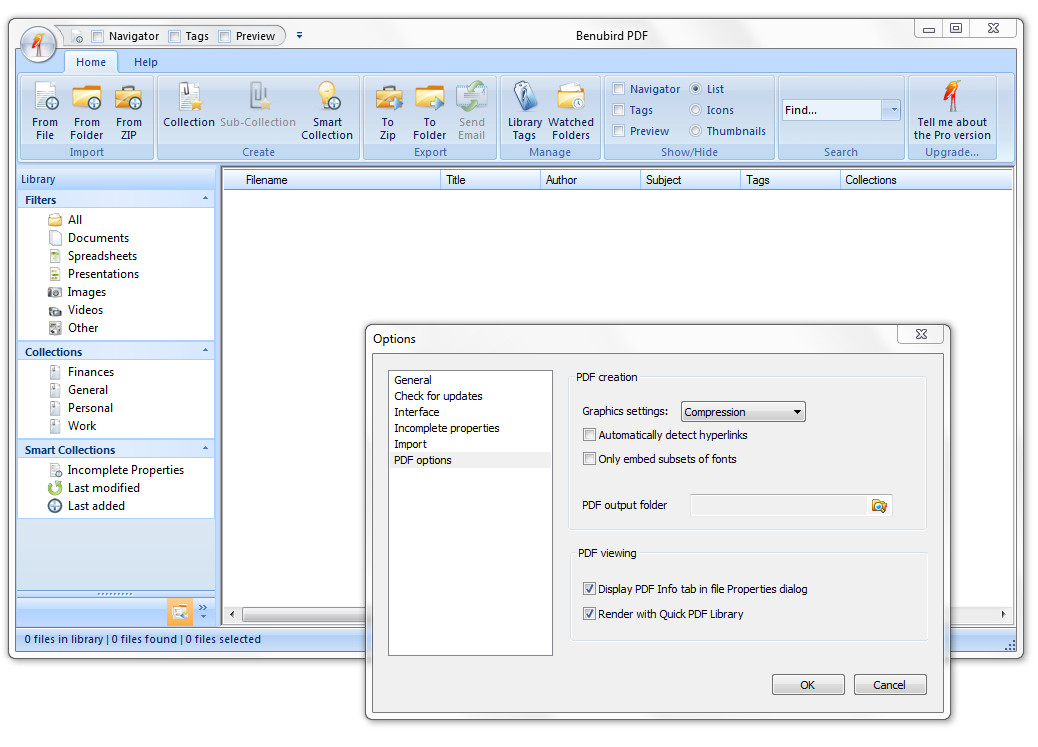Select PDF options in Options list
Image resolution: width=1038 pixels, height=747 pixels.
471,460
